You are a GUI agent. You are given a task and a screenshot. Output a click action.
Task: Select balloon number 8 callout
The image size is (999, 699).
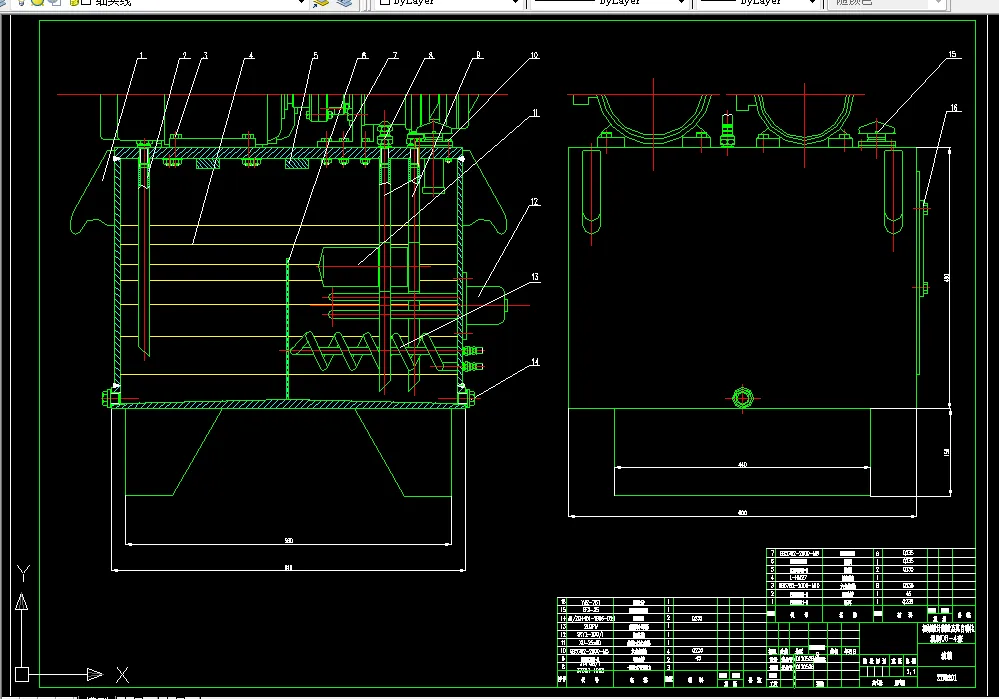430,55
